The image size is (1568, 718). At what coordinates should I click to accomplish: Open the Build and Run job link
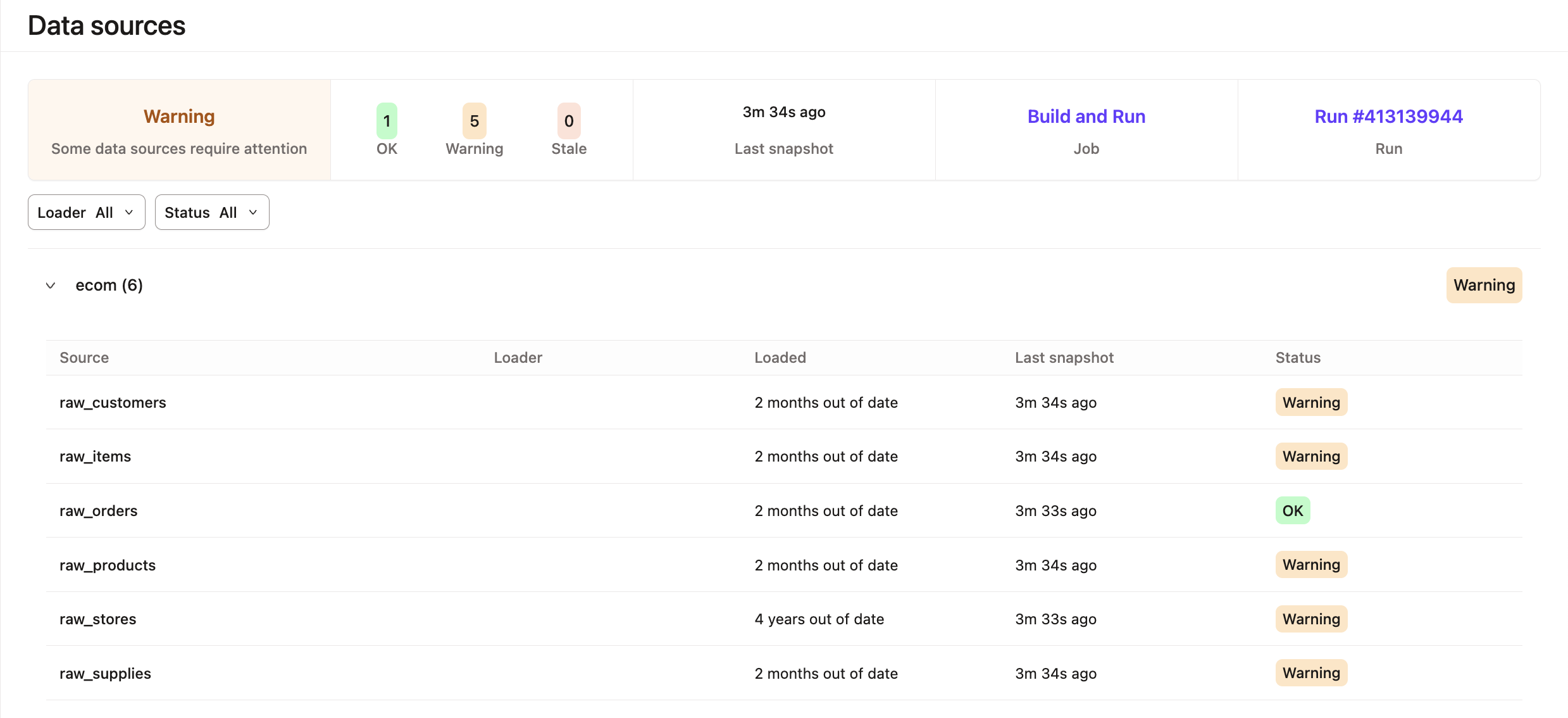[x=1086, y=116]
